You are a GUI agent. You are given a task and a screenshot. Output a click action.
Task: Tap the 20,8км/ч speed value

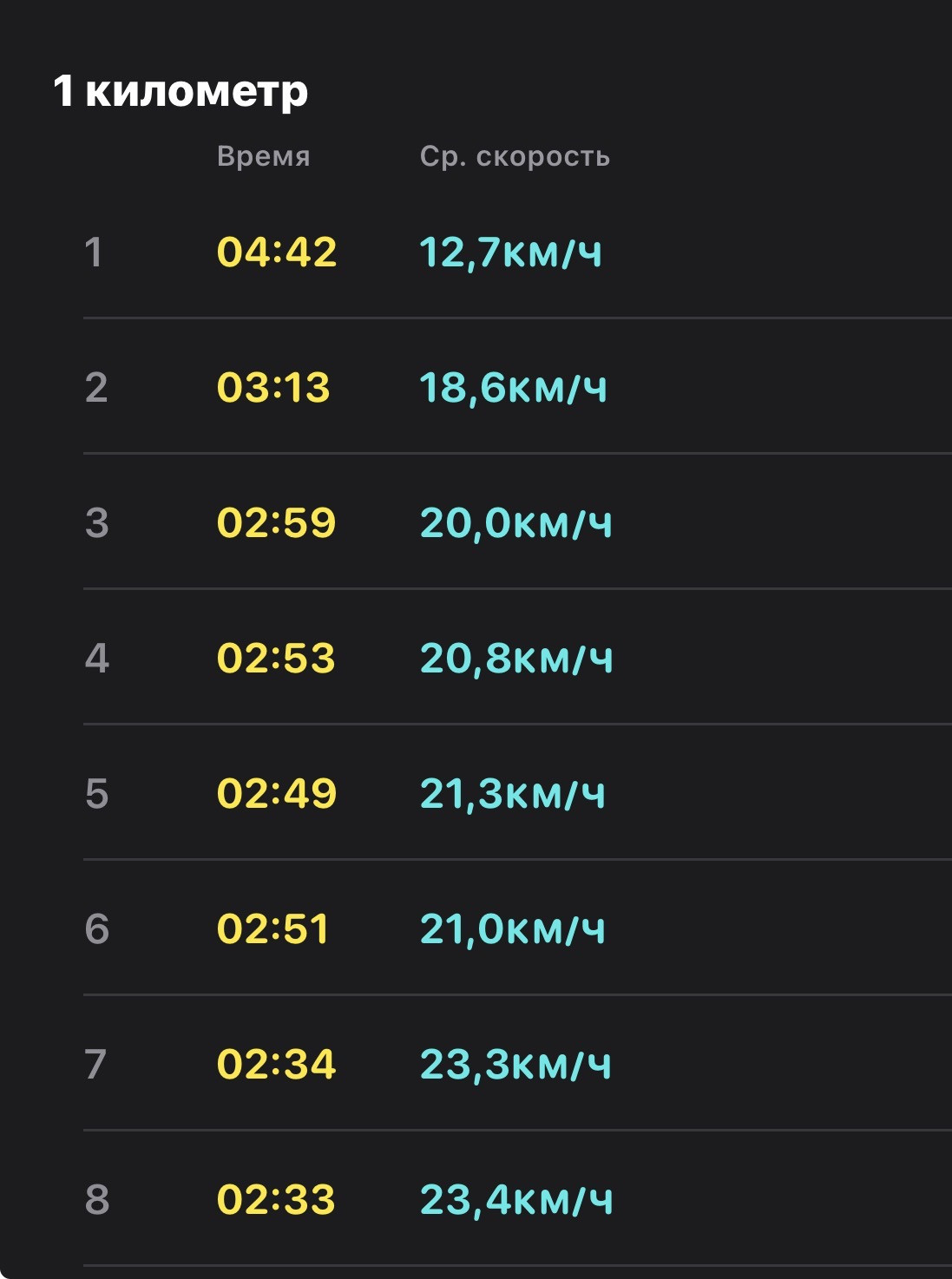pyautogui.click(x=516, y=659)
